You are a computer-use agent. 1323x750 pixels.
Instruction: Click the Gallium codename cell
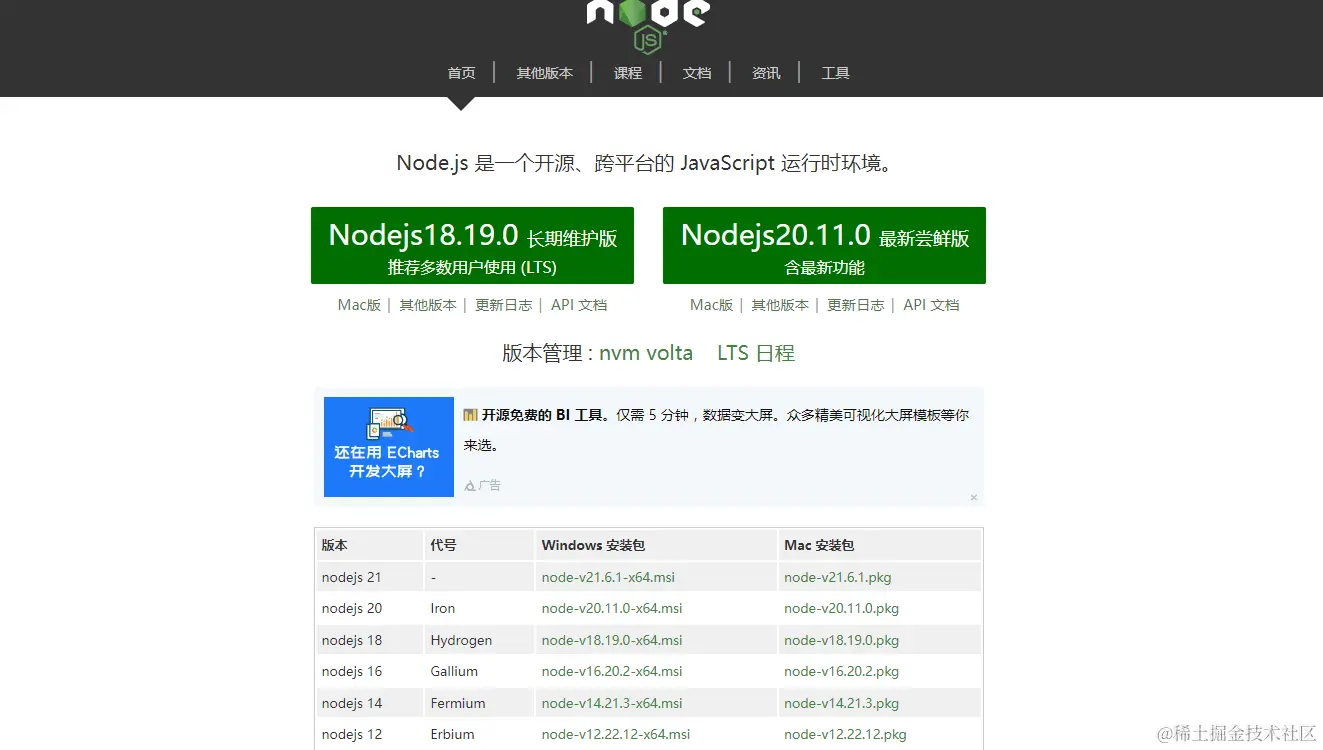pyautogui.click(x=481, y=671)
